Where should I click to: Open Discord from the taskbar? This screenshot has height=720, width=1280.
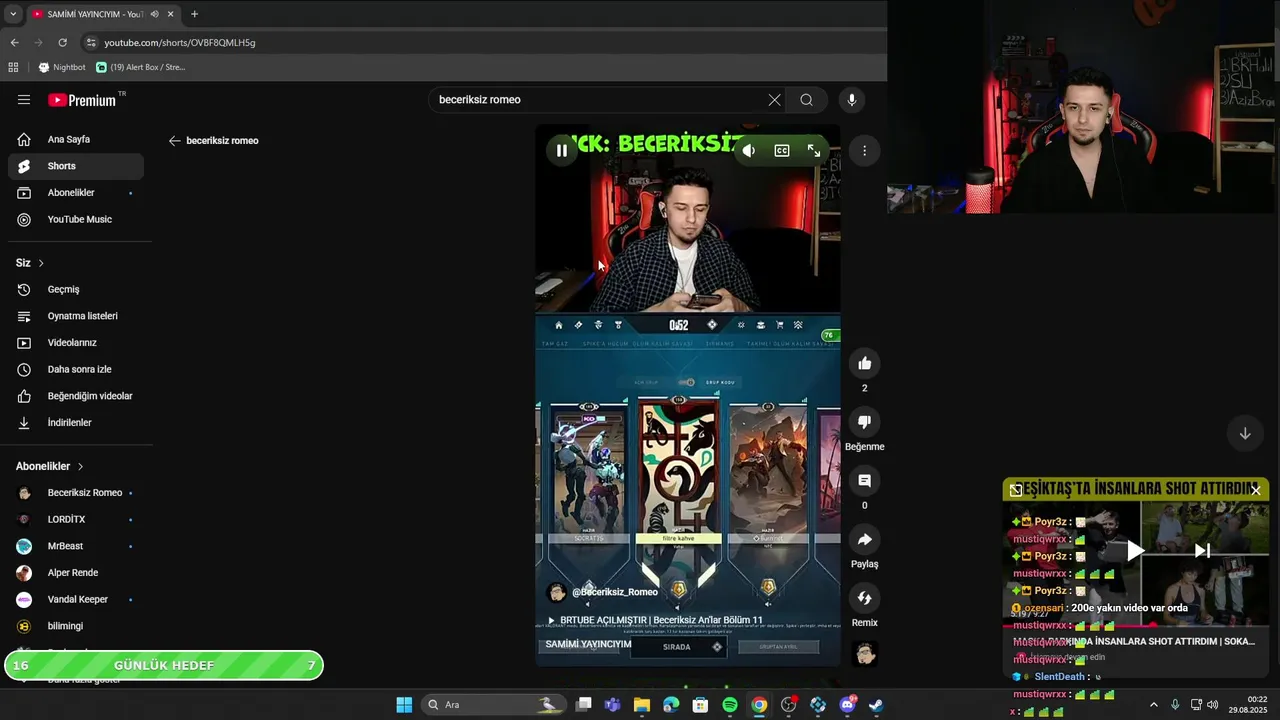pyautogui.click(x=847, y=705)
